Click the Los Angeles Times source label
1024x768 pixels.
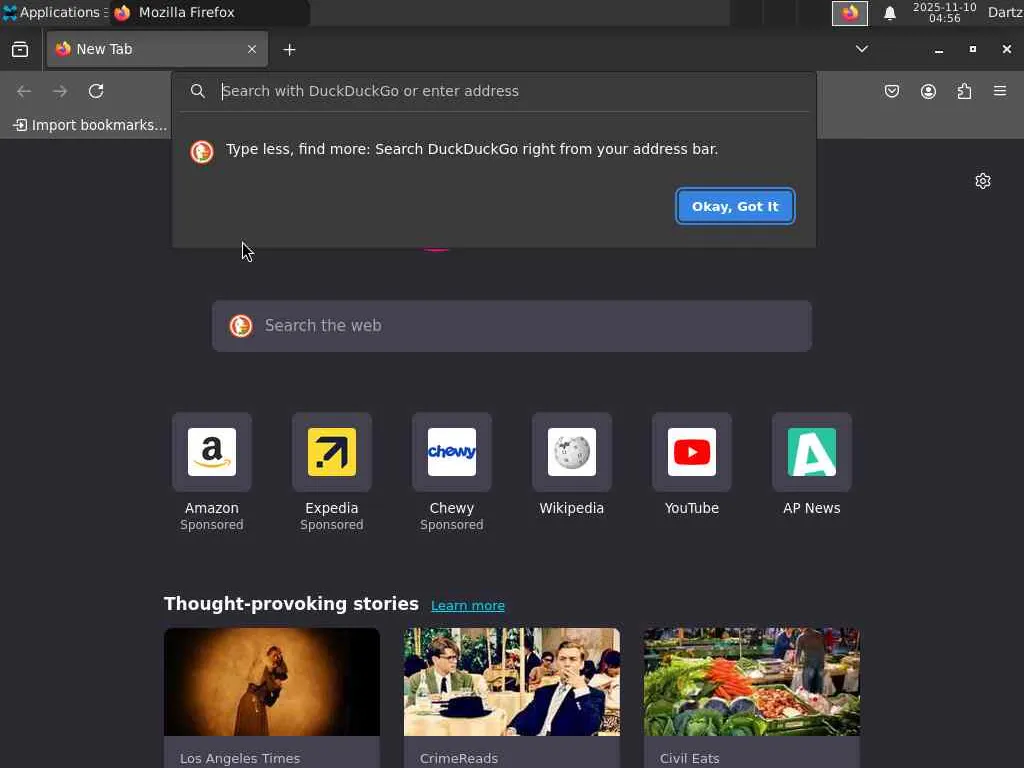(x=240, y=758)
